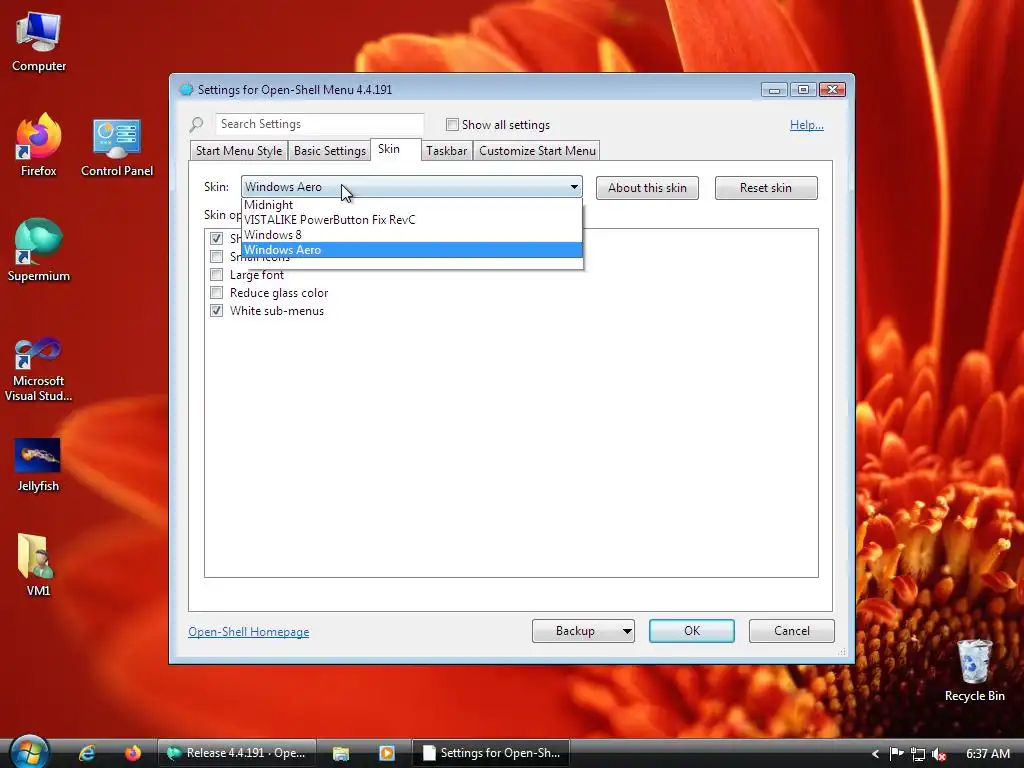
Task: Toggle the first checked skin option checkbox
Action: [216, 238]
